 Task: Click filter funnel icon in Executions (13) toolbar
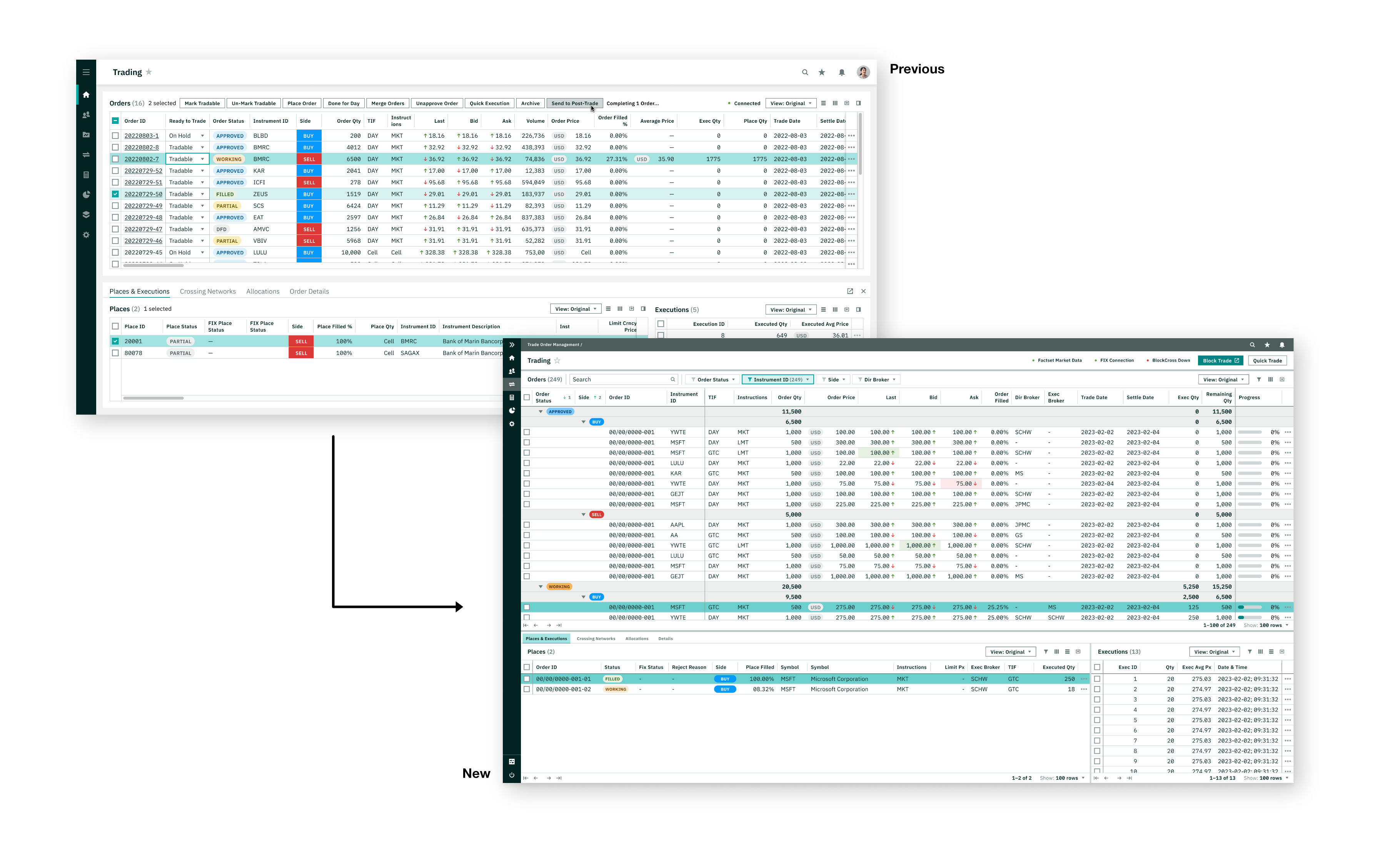[1250, 651]
